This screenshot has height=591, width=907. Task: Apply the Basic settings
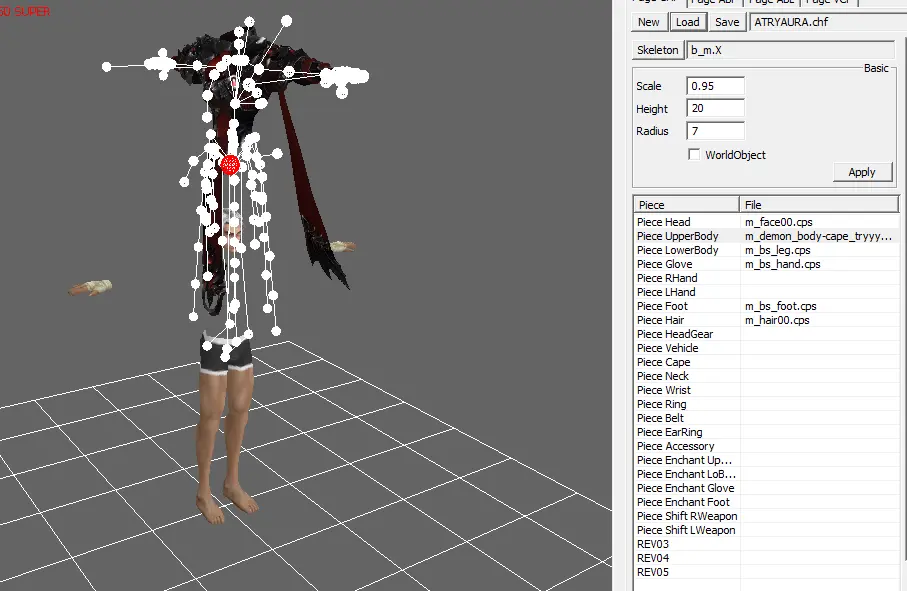tap(862, 172)
